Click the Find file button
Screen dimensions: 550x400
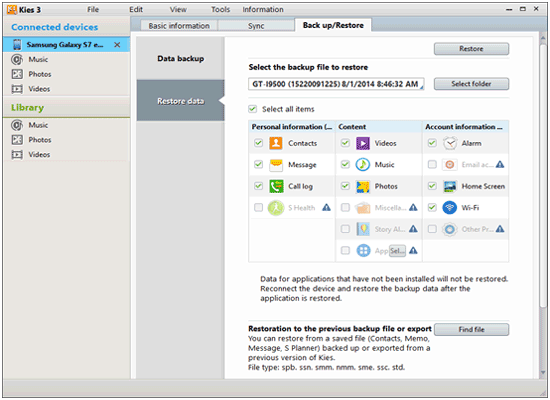[x=471, y=329]
